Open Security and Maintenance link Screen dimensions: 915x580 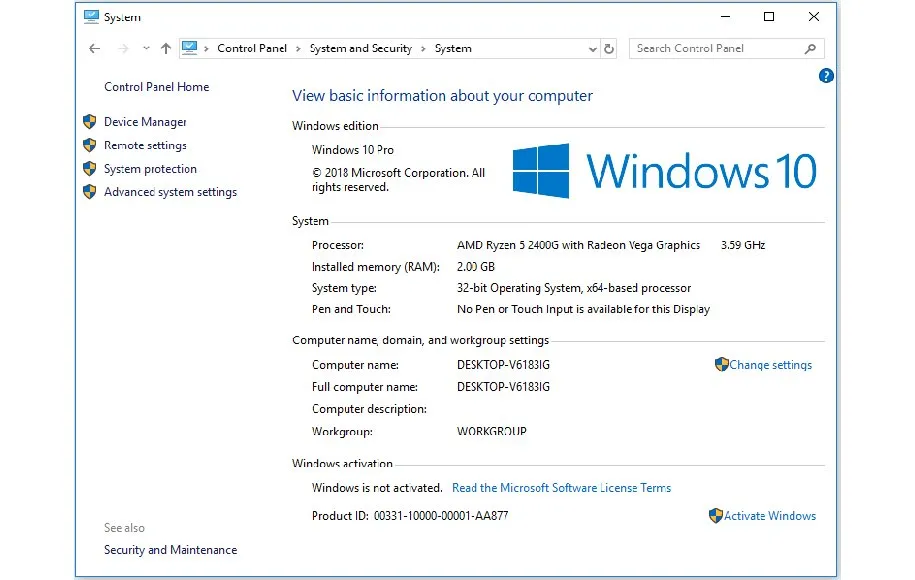click(x=170, y=550)
